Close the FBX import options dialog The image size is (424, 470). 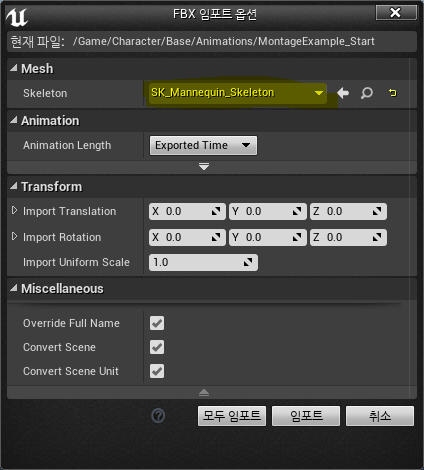(396, 13)
